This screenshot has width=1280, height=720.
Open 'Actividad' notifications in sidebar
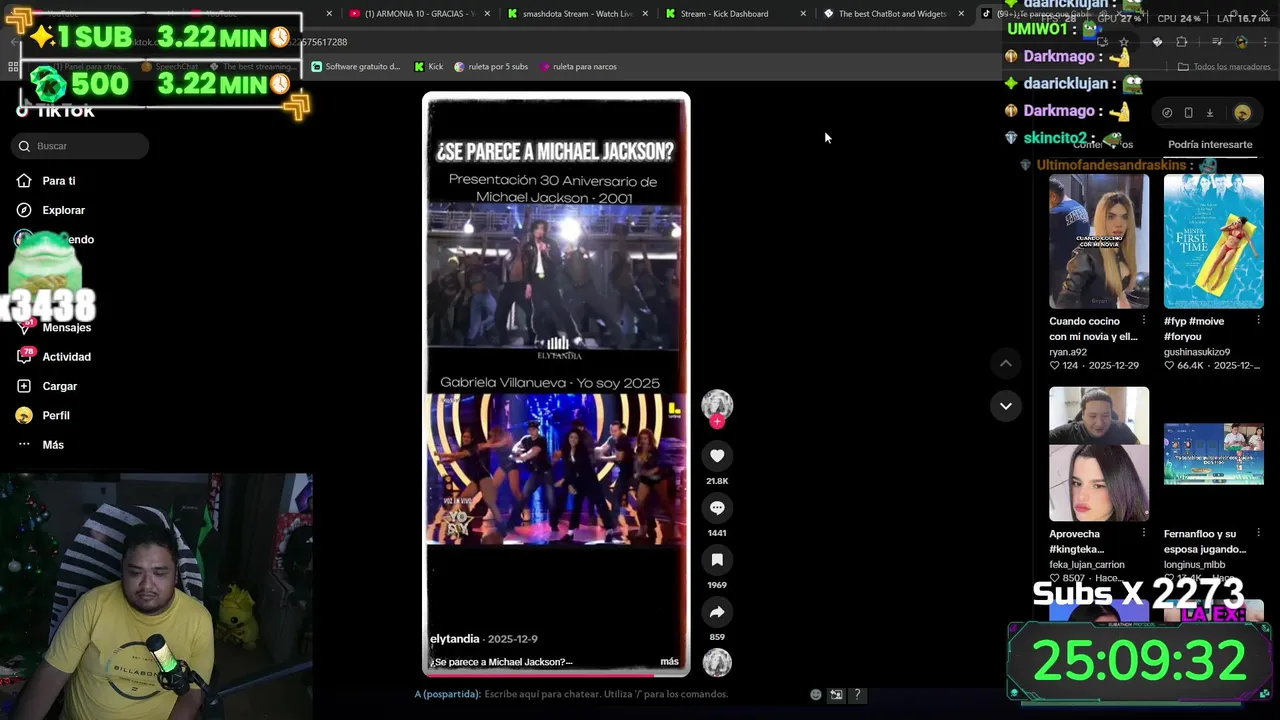coord(67,357)
